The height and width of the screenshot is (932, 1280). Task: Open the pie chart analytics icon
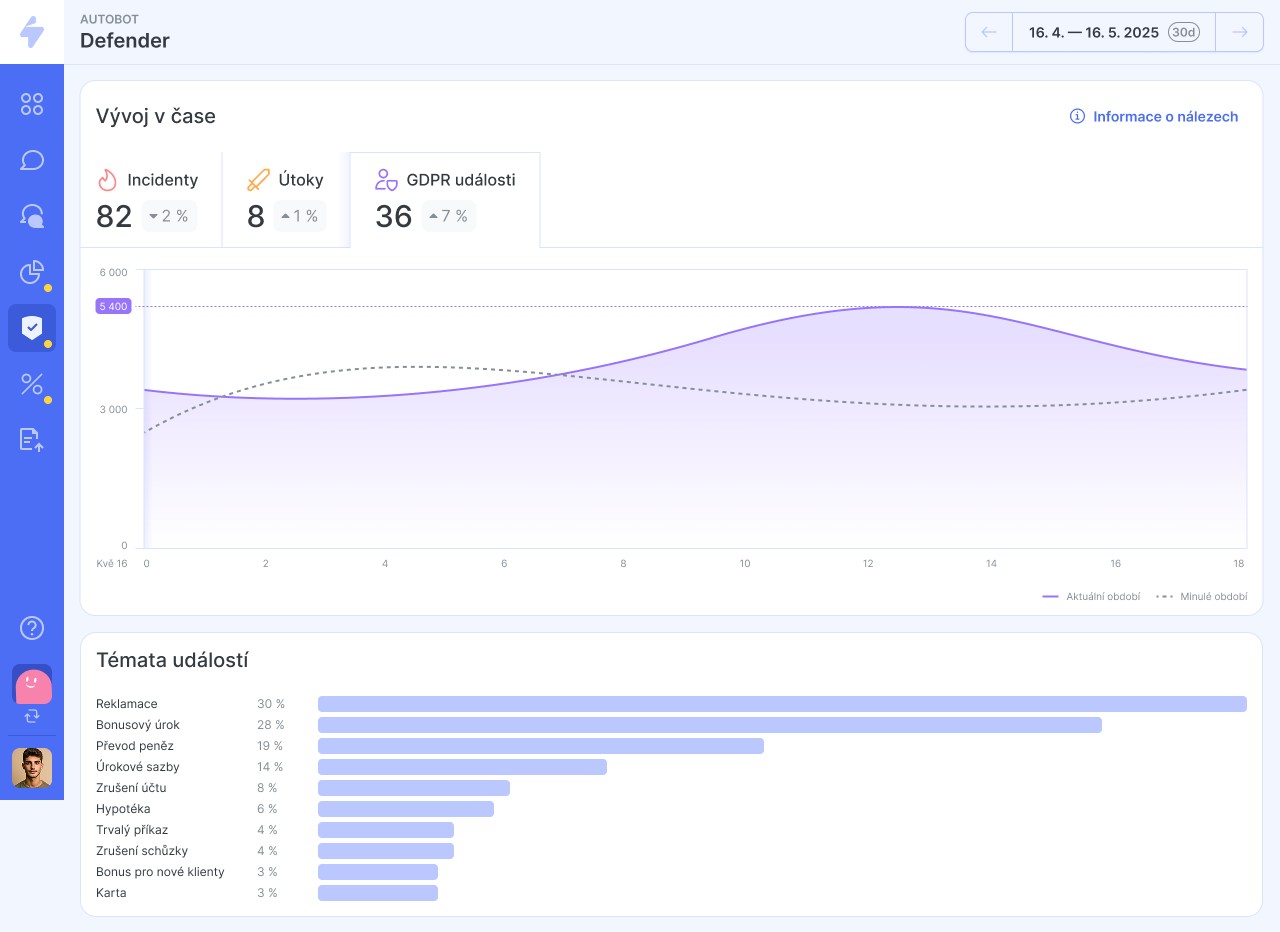[32, 272]
